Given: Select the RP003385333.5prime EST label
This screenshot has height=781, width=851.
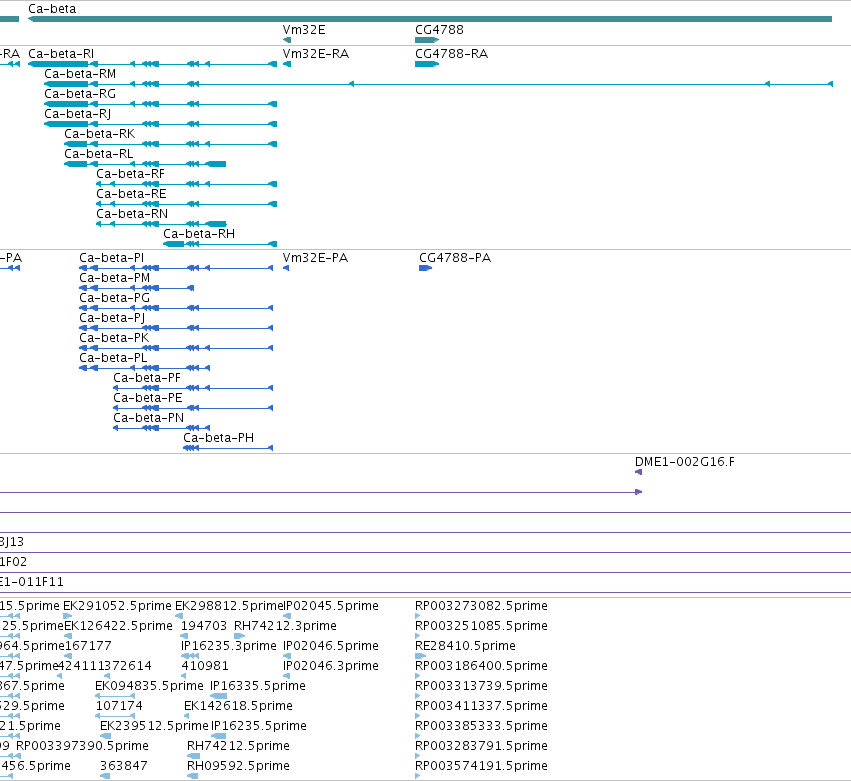Looking at the screenshot, I should pos(481,727).
